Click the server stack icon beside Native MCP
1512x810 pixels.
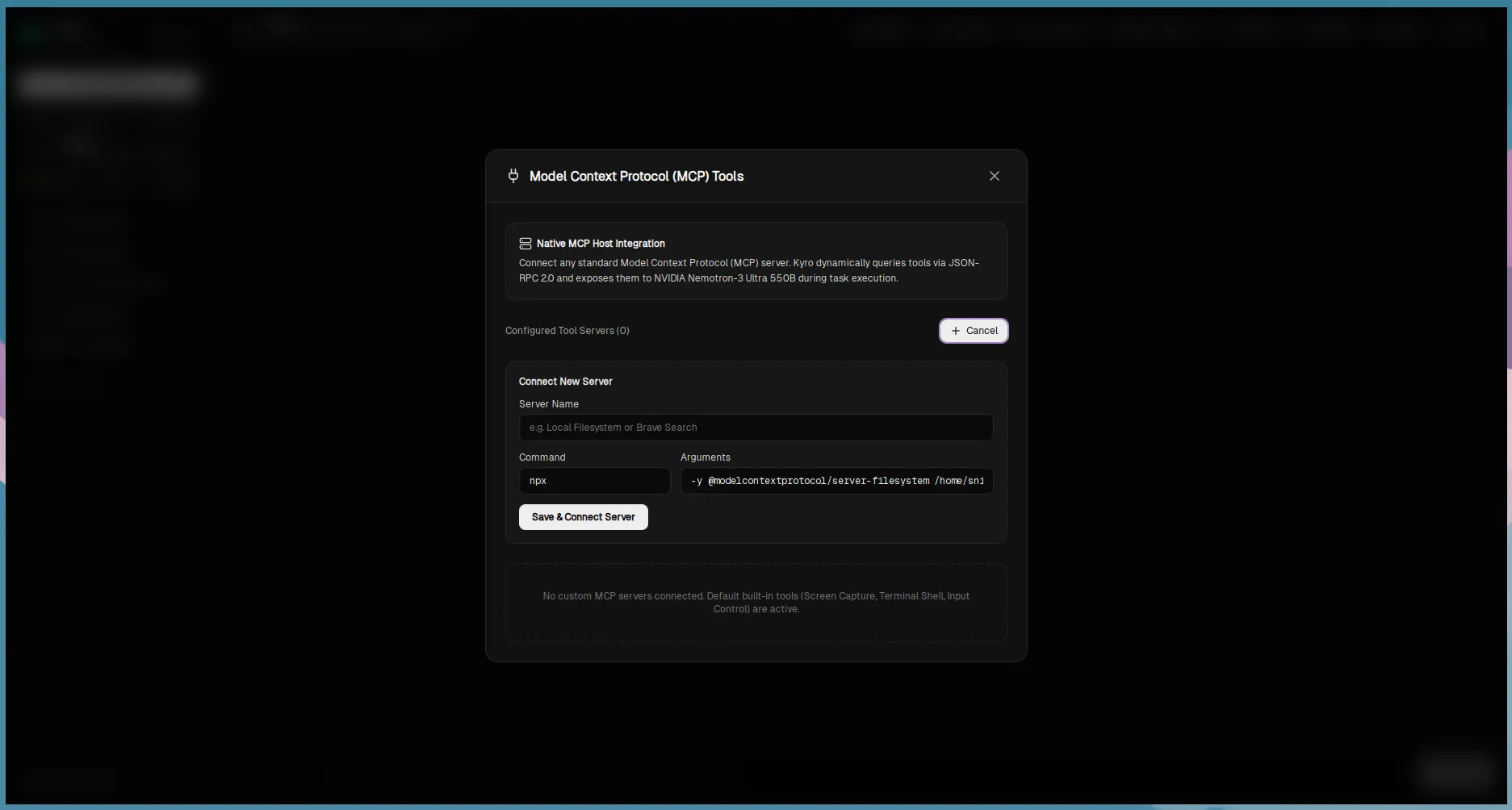pyautogui.click(x=525, y=244)
